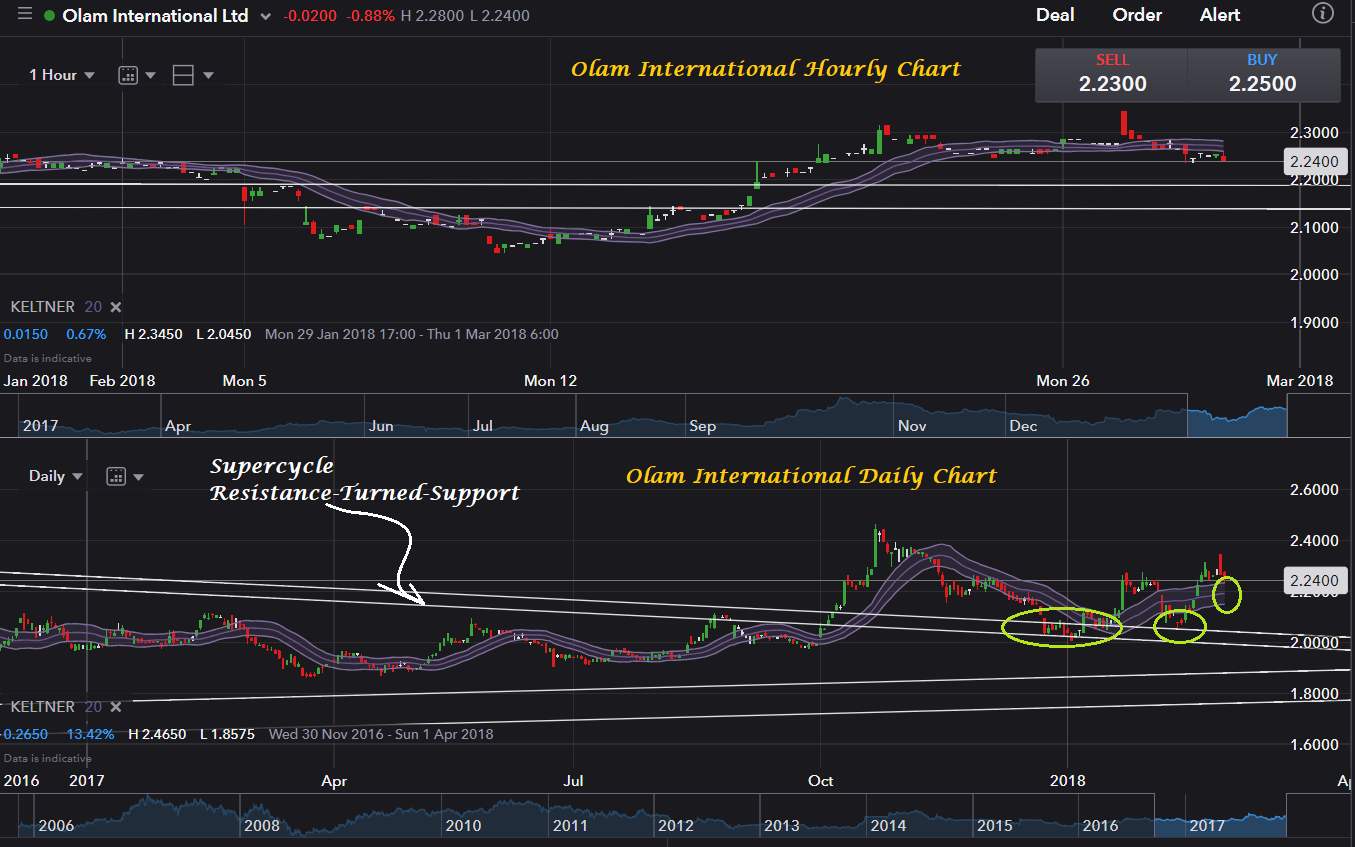Open KELTNER 20 settings on the hourly chart

pos(56,307)
